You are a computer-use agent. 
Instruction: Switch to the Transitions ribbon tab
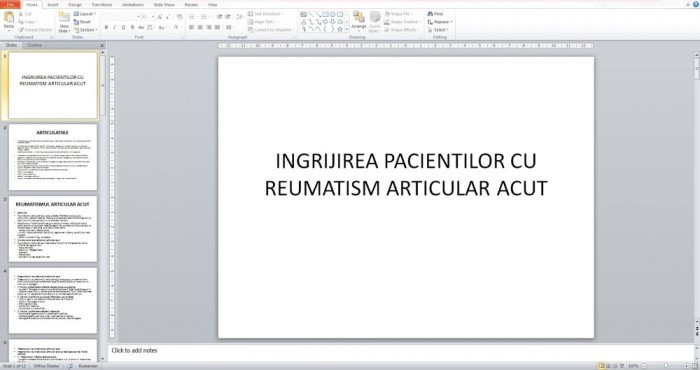point(102,4)
